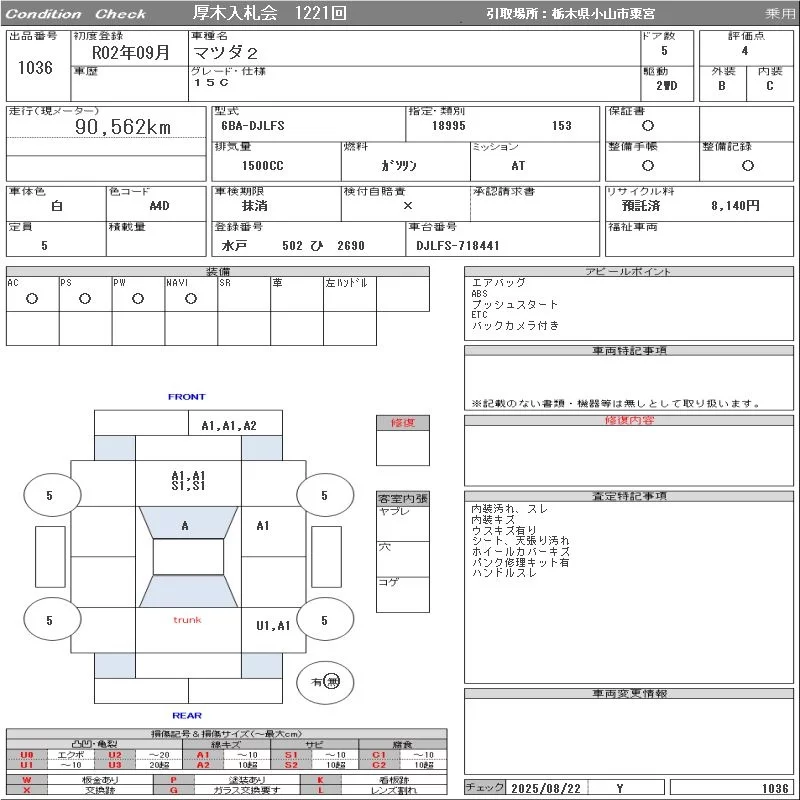Select recycle status "預託済"
This screenshot has height=800, width=800.
click(641, 206)
